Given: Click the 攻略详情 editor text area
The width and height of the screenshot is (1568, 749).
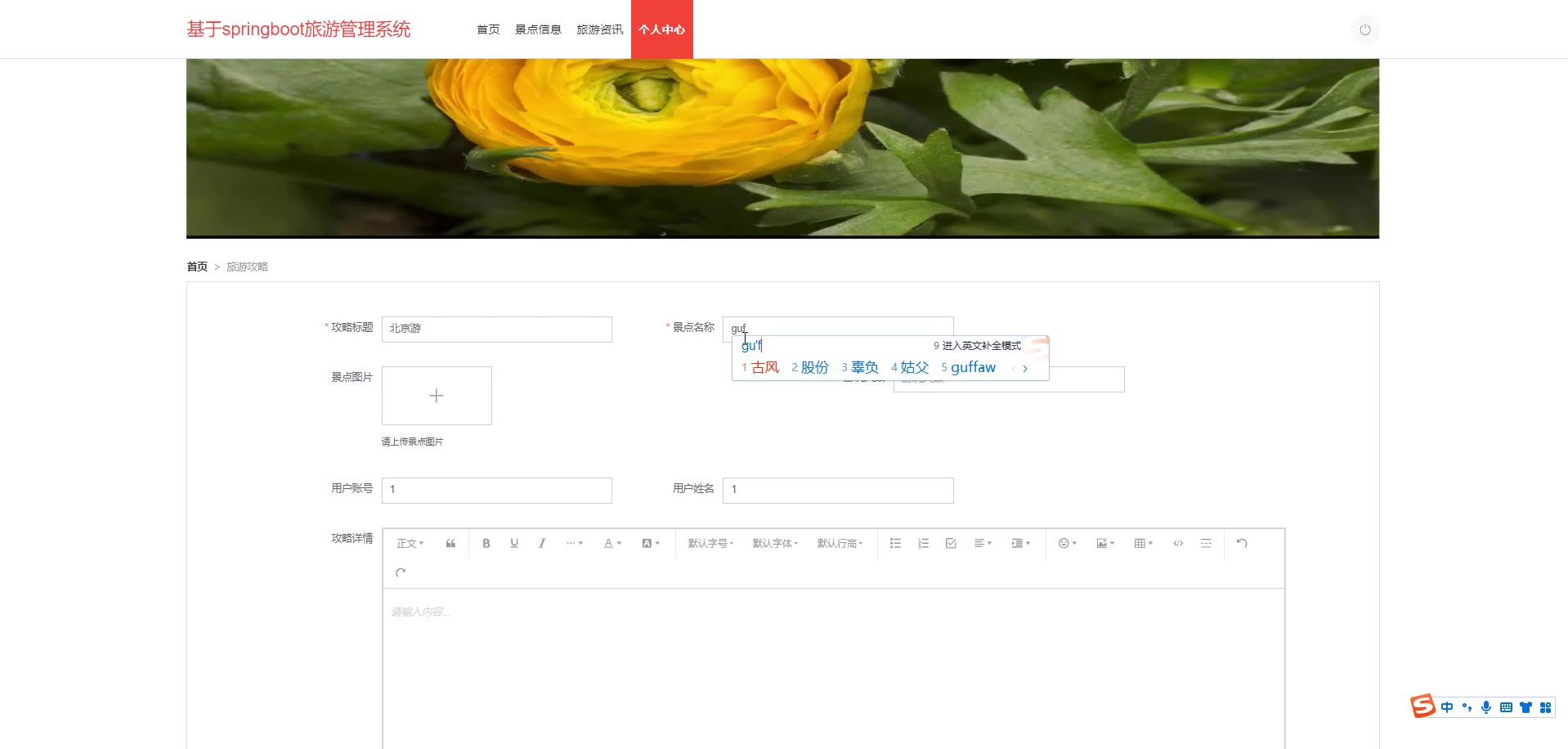Looking at the screenshot, I should pos(834,669).
